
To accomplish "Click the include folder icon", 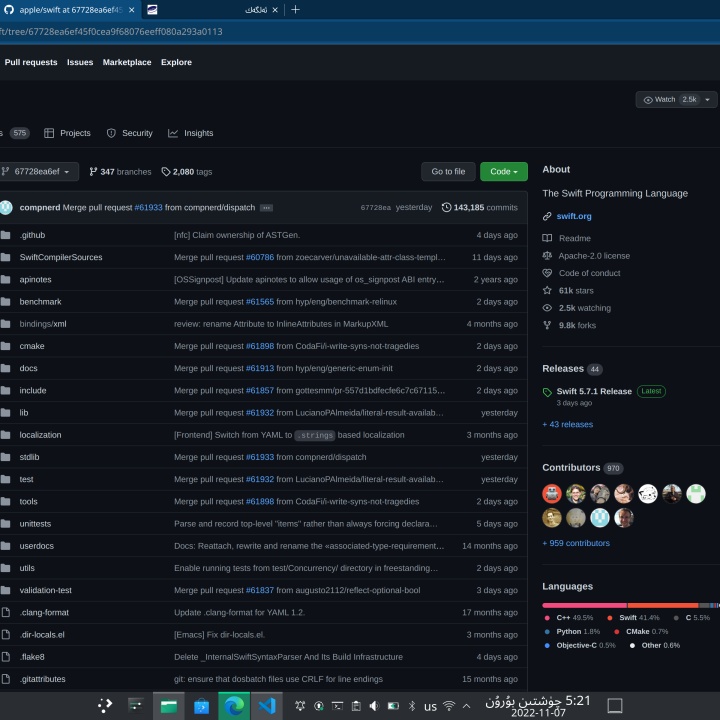I will coord(6,390).
